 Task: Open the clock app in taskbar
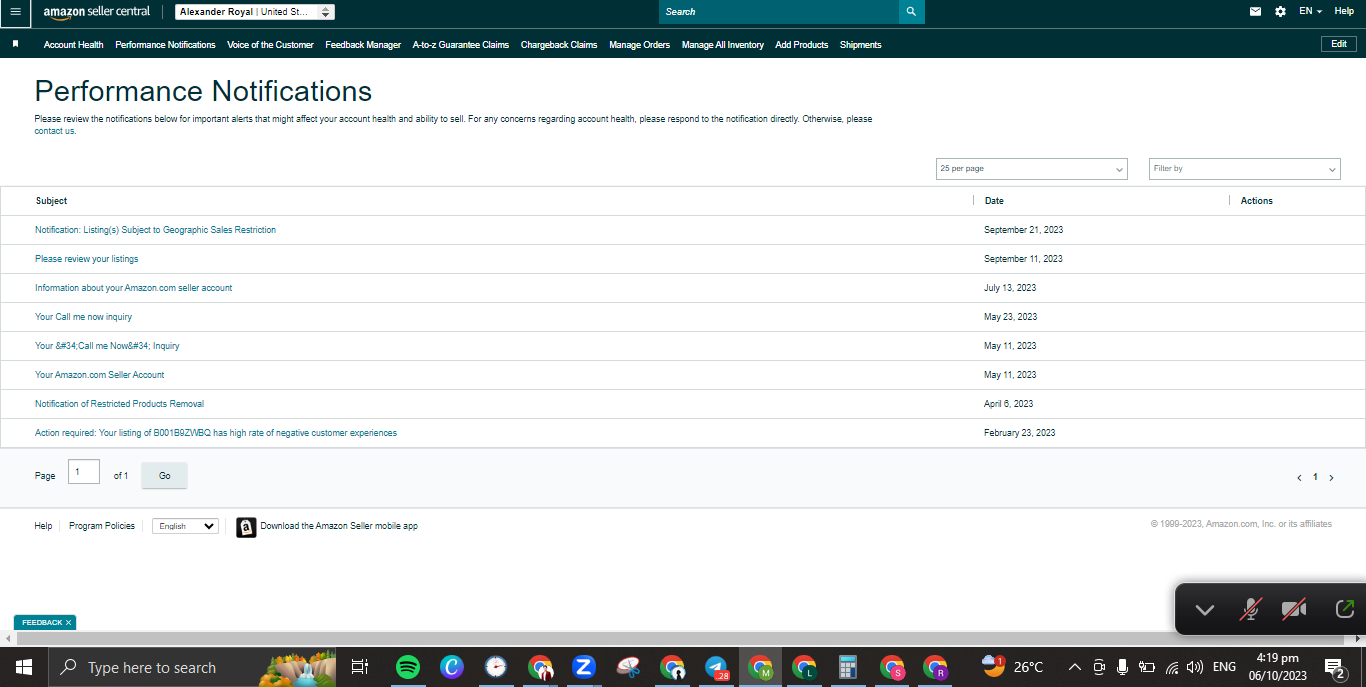pos(496,667)
